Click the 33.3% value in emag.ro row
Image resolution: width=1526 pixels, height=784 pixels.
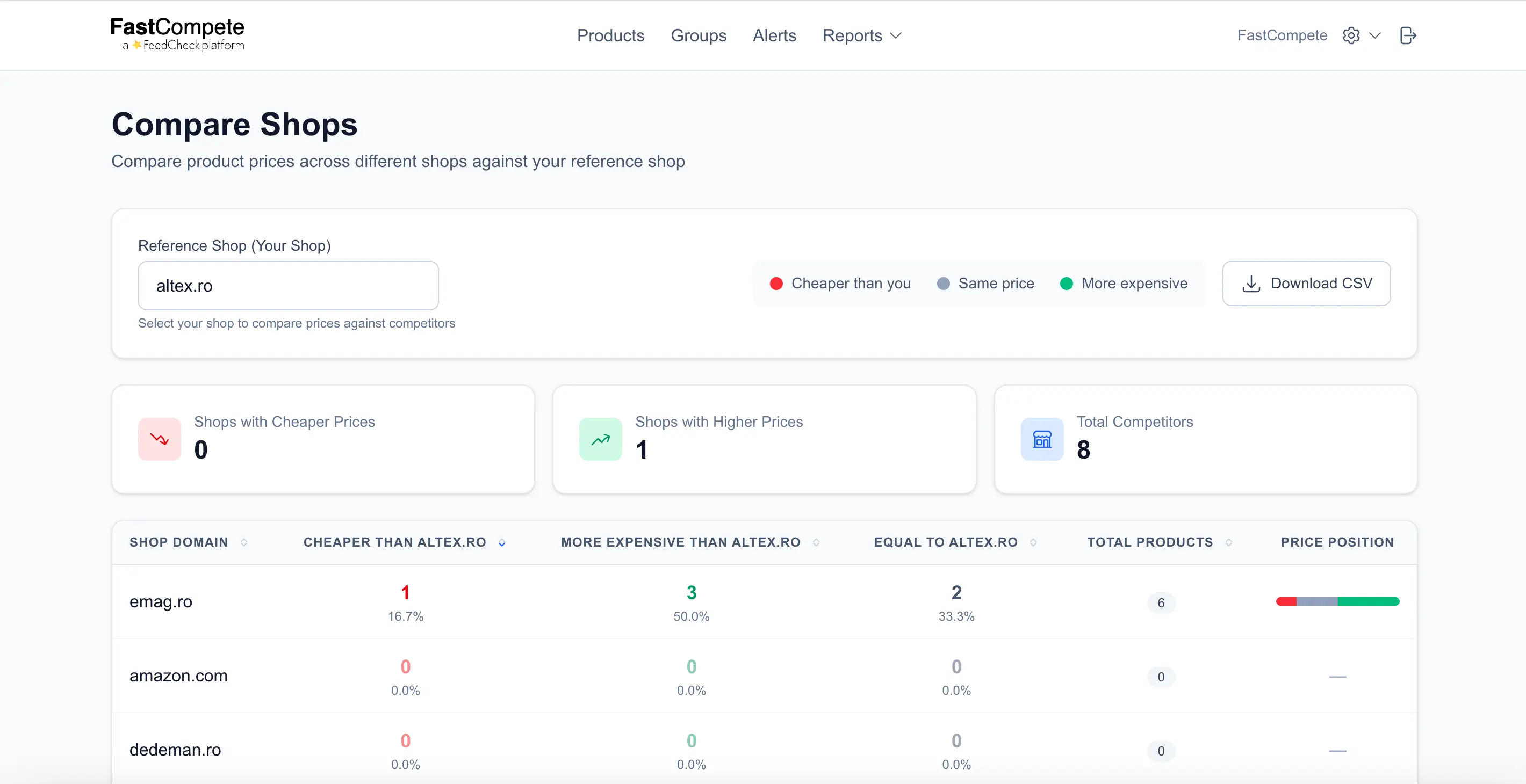[x=956, y=616]
